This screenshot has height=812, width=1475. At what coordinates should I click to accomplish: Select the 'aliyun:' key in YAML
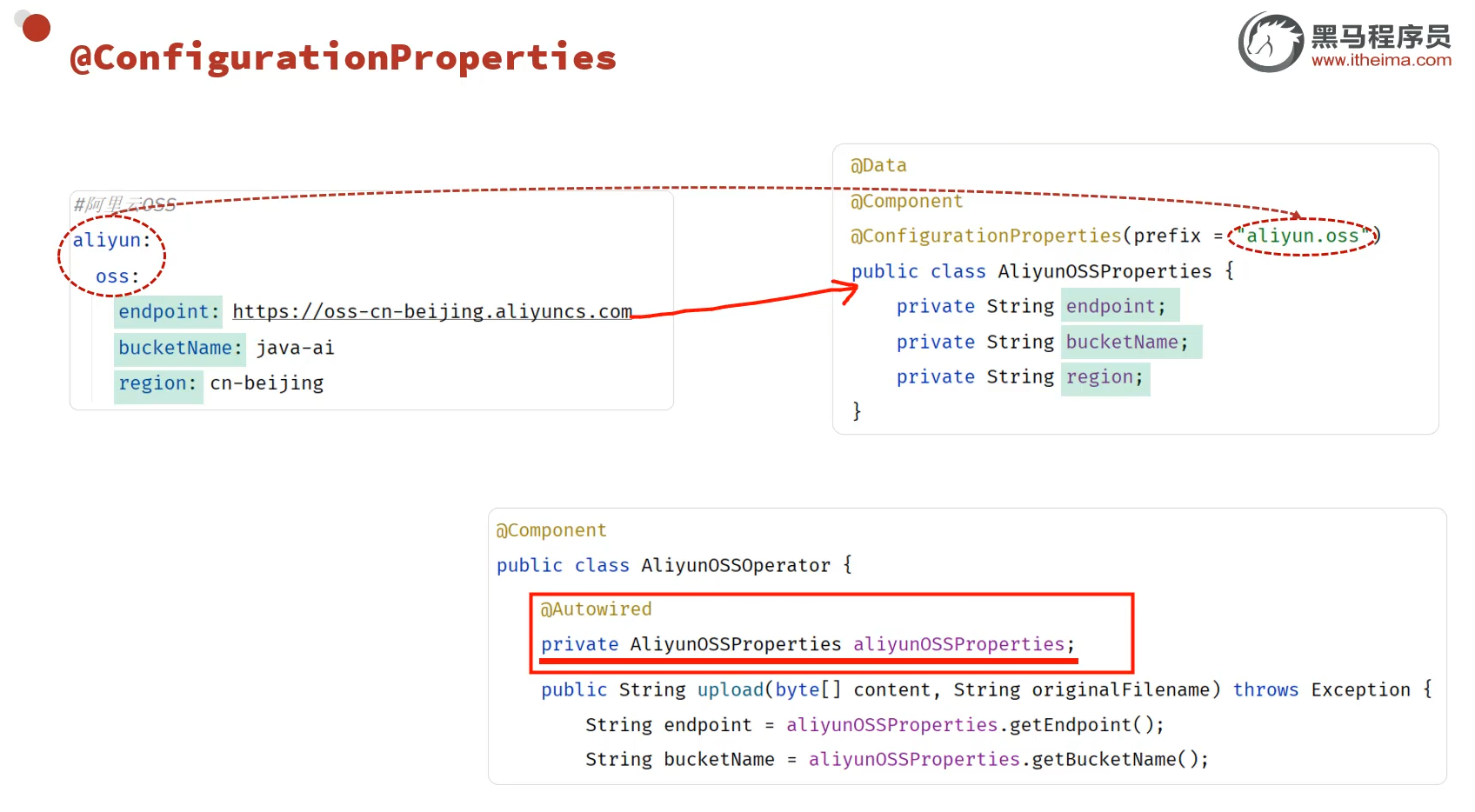(112, 240)
